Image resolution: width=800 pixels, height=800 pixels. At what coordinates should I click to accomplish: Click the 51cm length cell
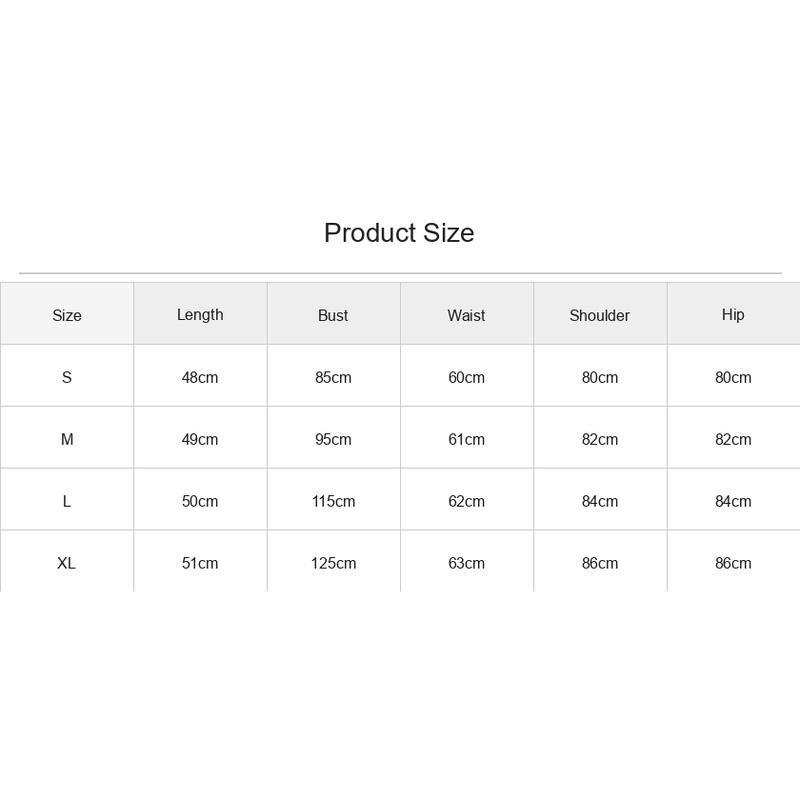[x=200, y=563]
